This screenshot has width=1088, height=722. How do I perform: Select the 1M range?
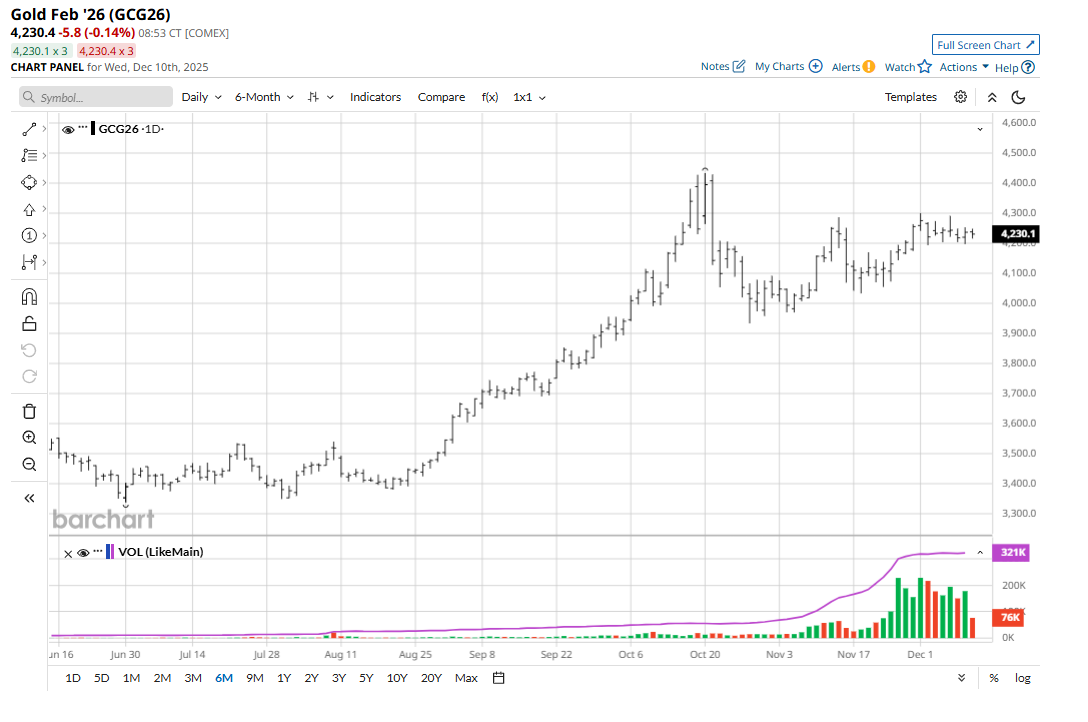pos(131,678)
